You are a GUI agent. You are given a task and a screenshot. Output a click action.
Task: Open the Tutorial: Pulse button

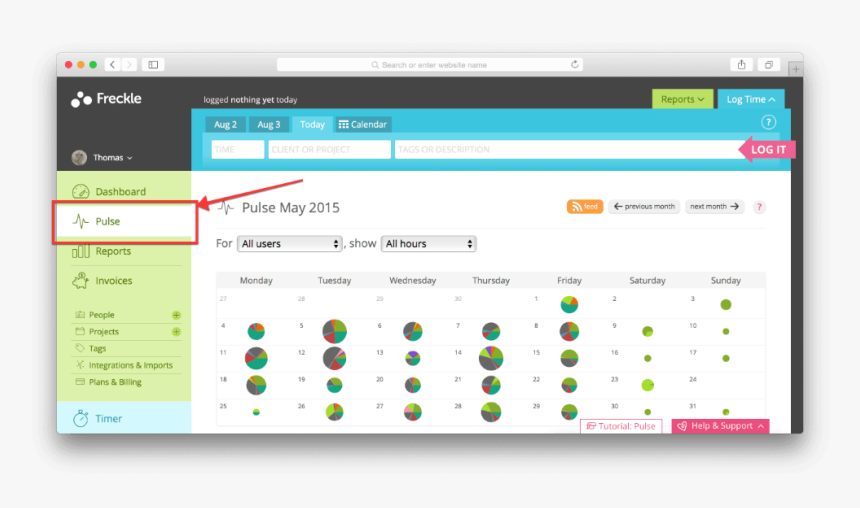click(x=621, y=426)
